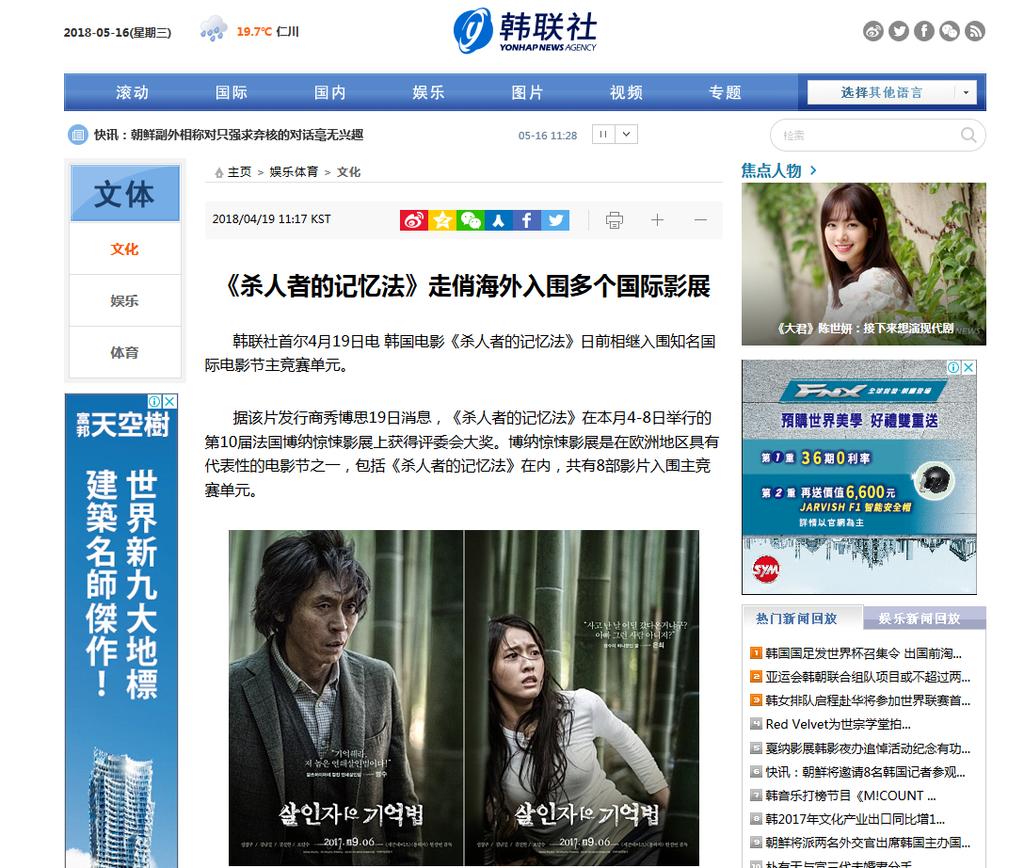Open news item 戛纳影展韩影夜
This screenshot has width=1024, height=868.
[x=867, y=748]
